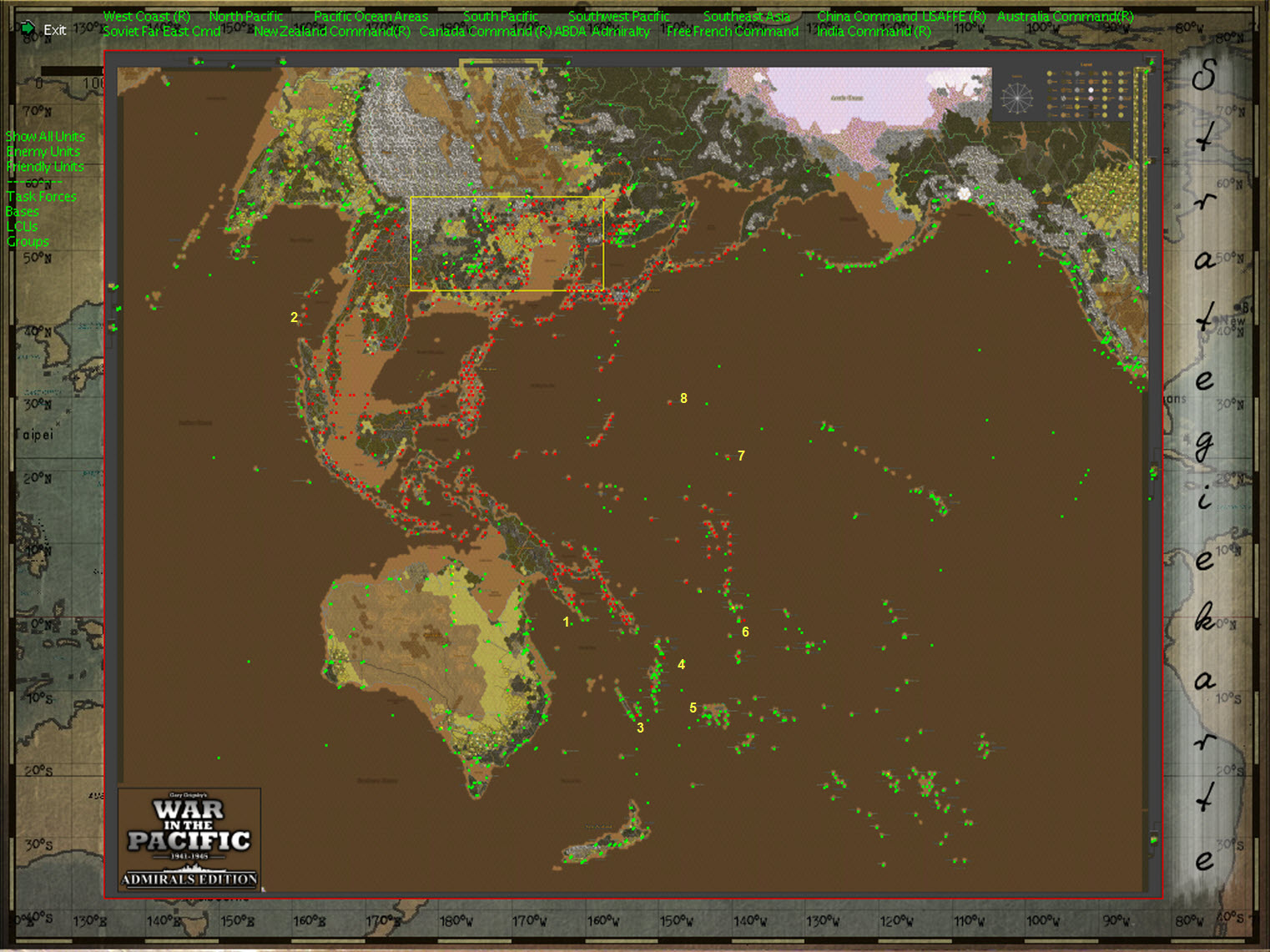Pick New Zealand Command(R) filter
Screen dimensions: 1270x952
click(x=332, y=31)
